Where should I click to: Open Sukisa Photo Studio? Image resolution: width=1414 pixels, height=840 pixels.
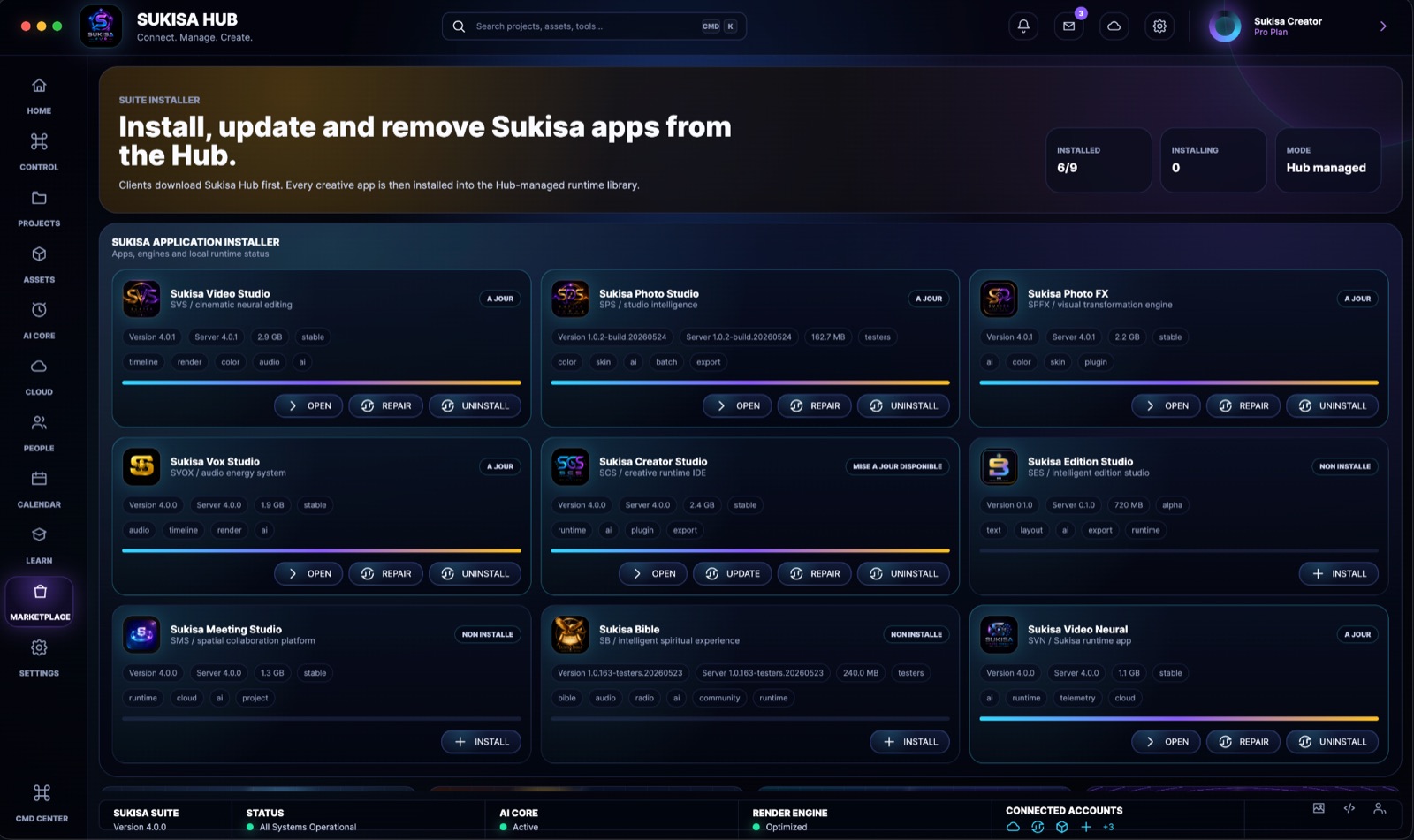coord(737,406)
